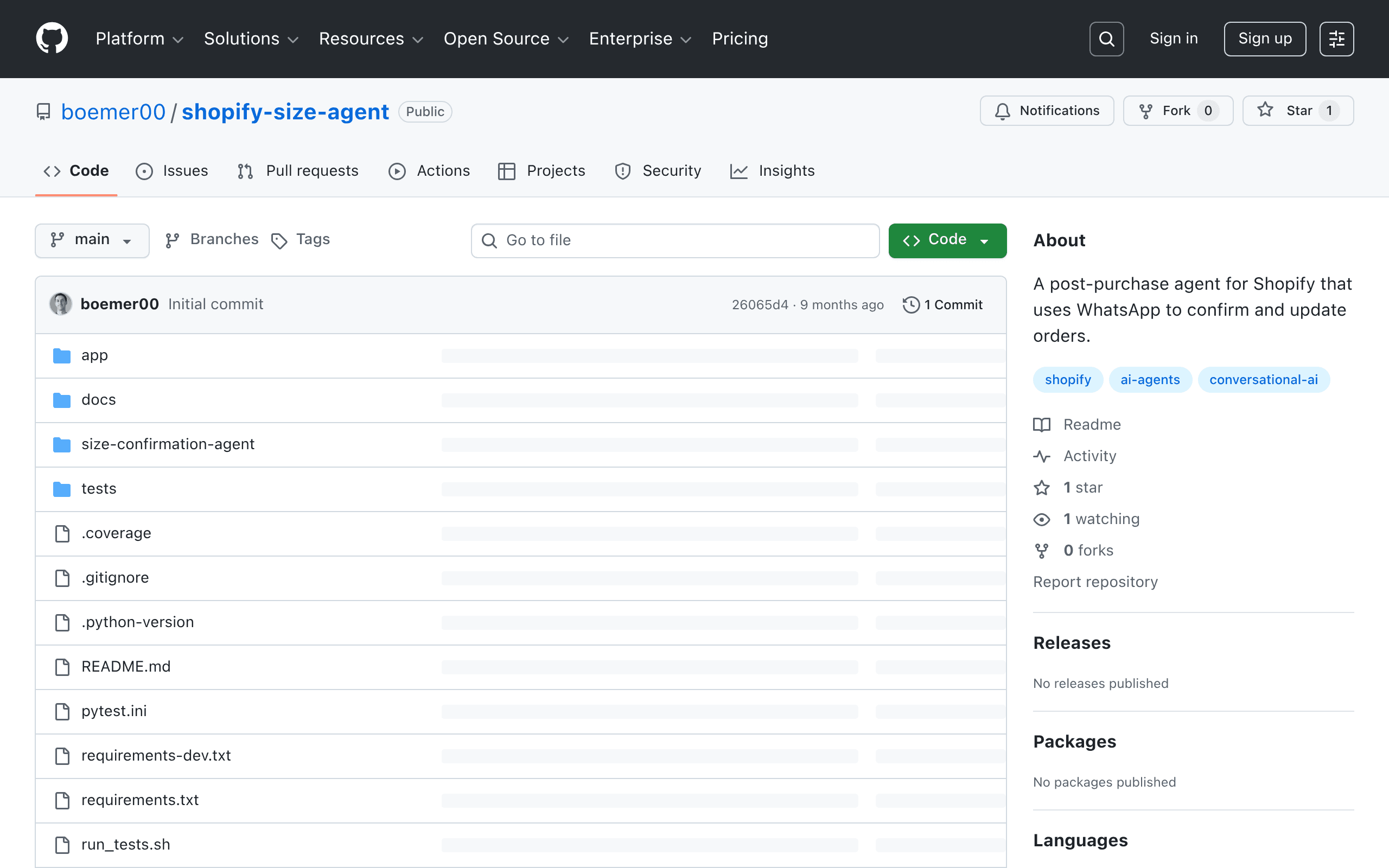Click the conversational-ai topic tag
The height and width of the screenshot is (868, 1389).
tap(1263, 380)
